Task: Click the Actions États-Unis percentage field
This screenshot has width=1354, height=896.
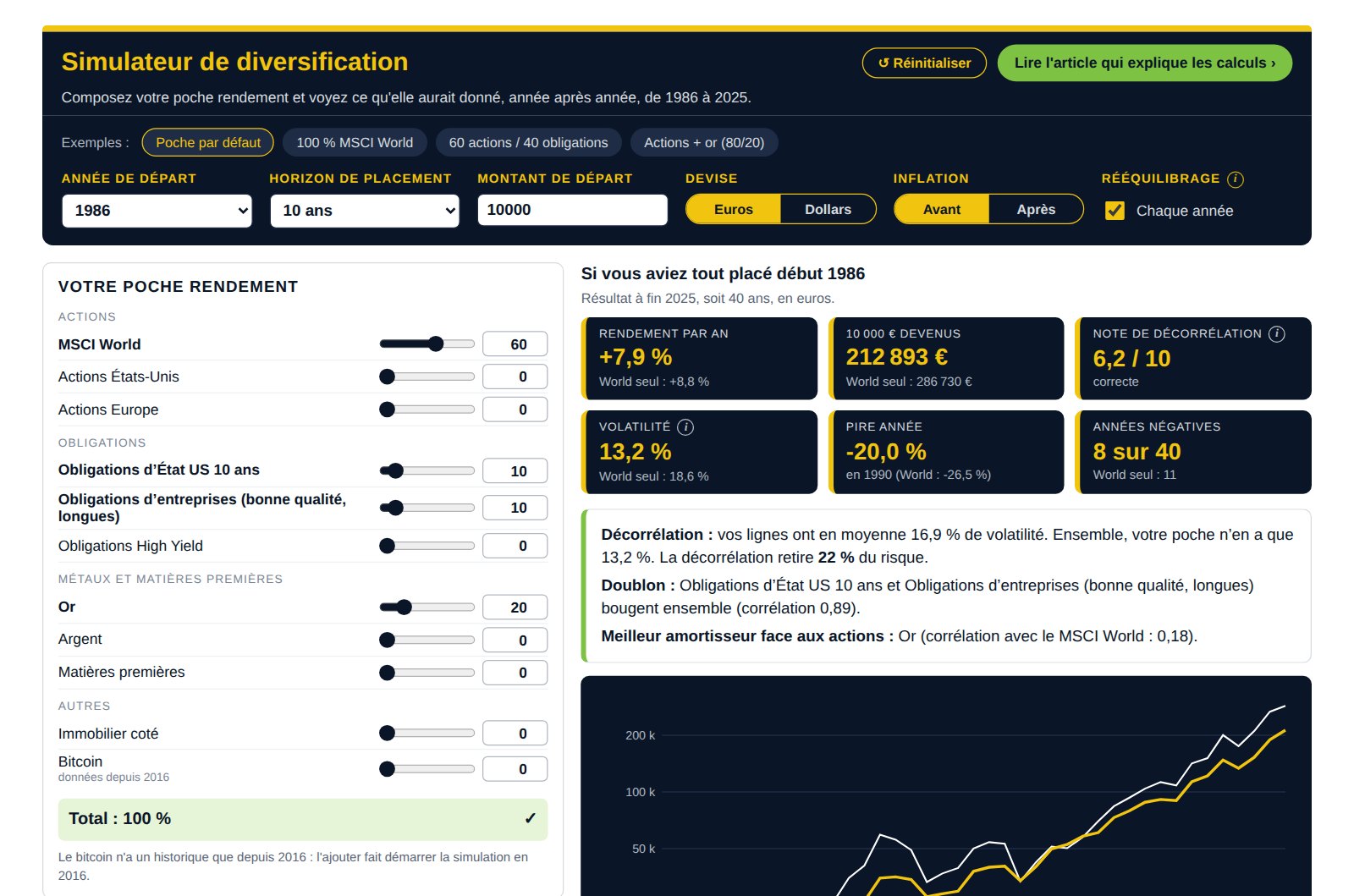Action: (x=515, y=377)
